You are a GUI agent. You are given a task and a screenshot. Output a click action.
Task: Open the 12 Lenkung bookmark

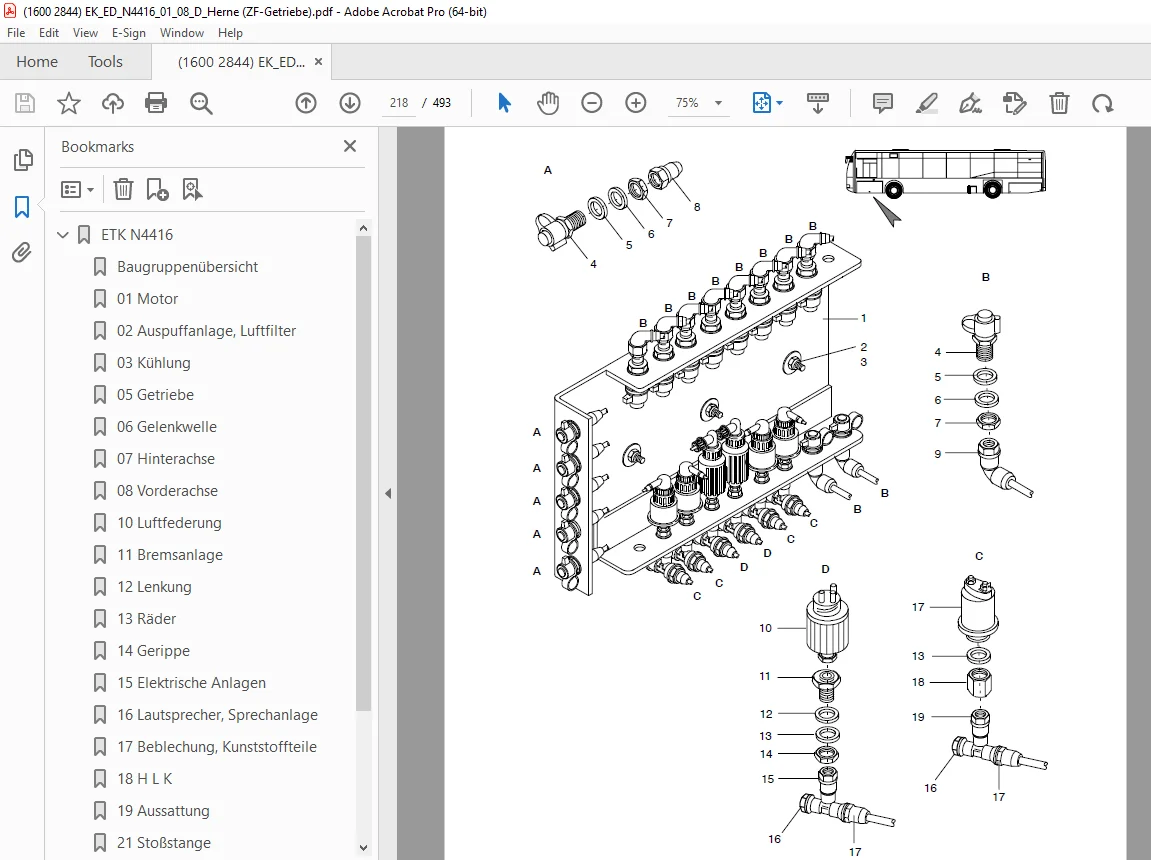pos(154,587)
